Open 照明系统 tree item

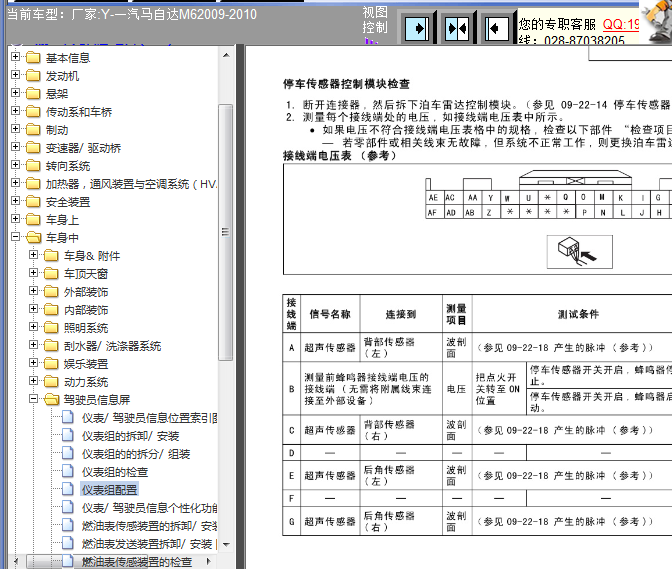tap(86, 328)
